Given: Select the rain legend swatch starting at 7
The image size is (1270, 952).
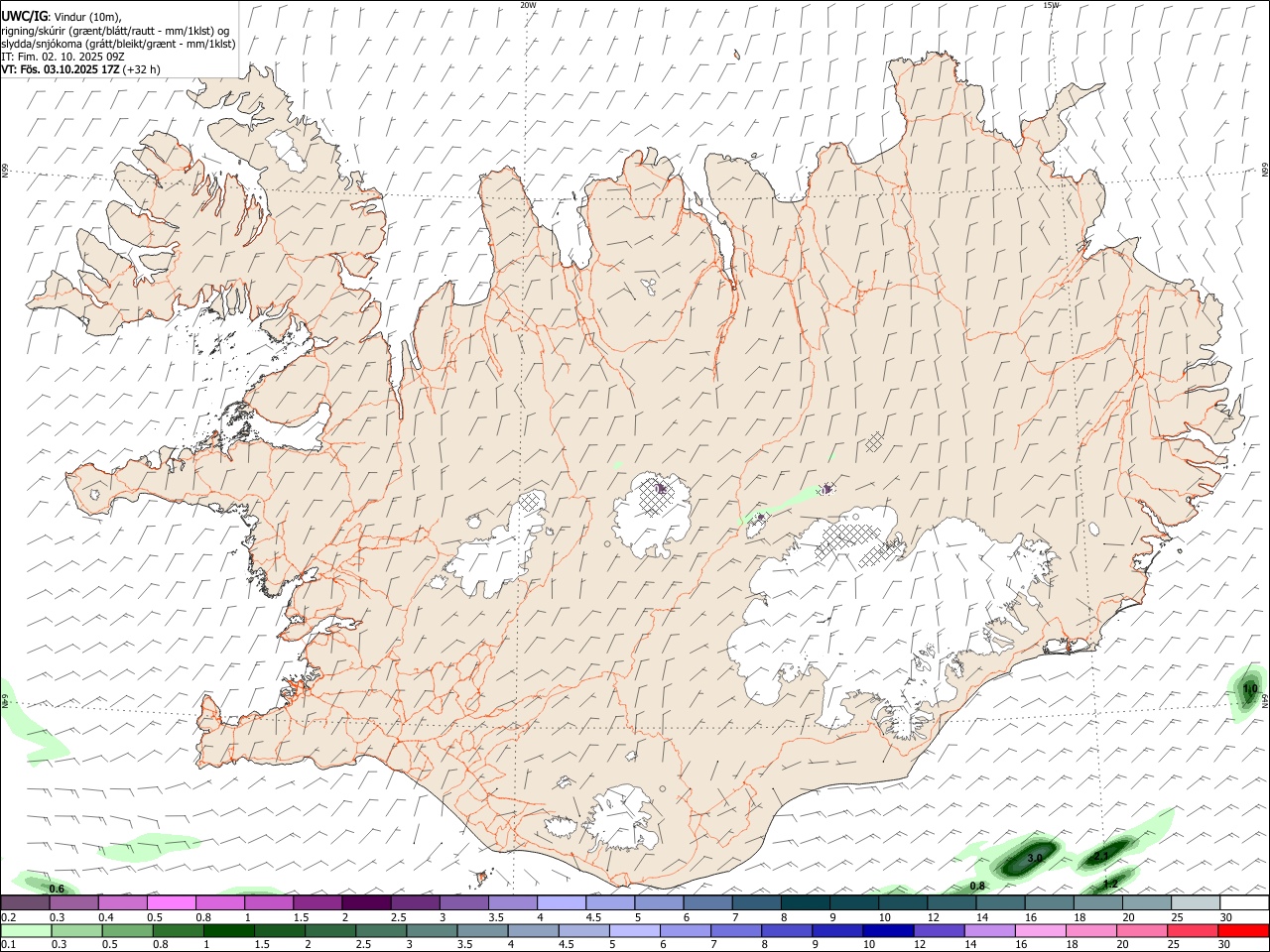Looking at the screenshot, I should click(736, 930).
